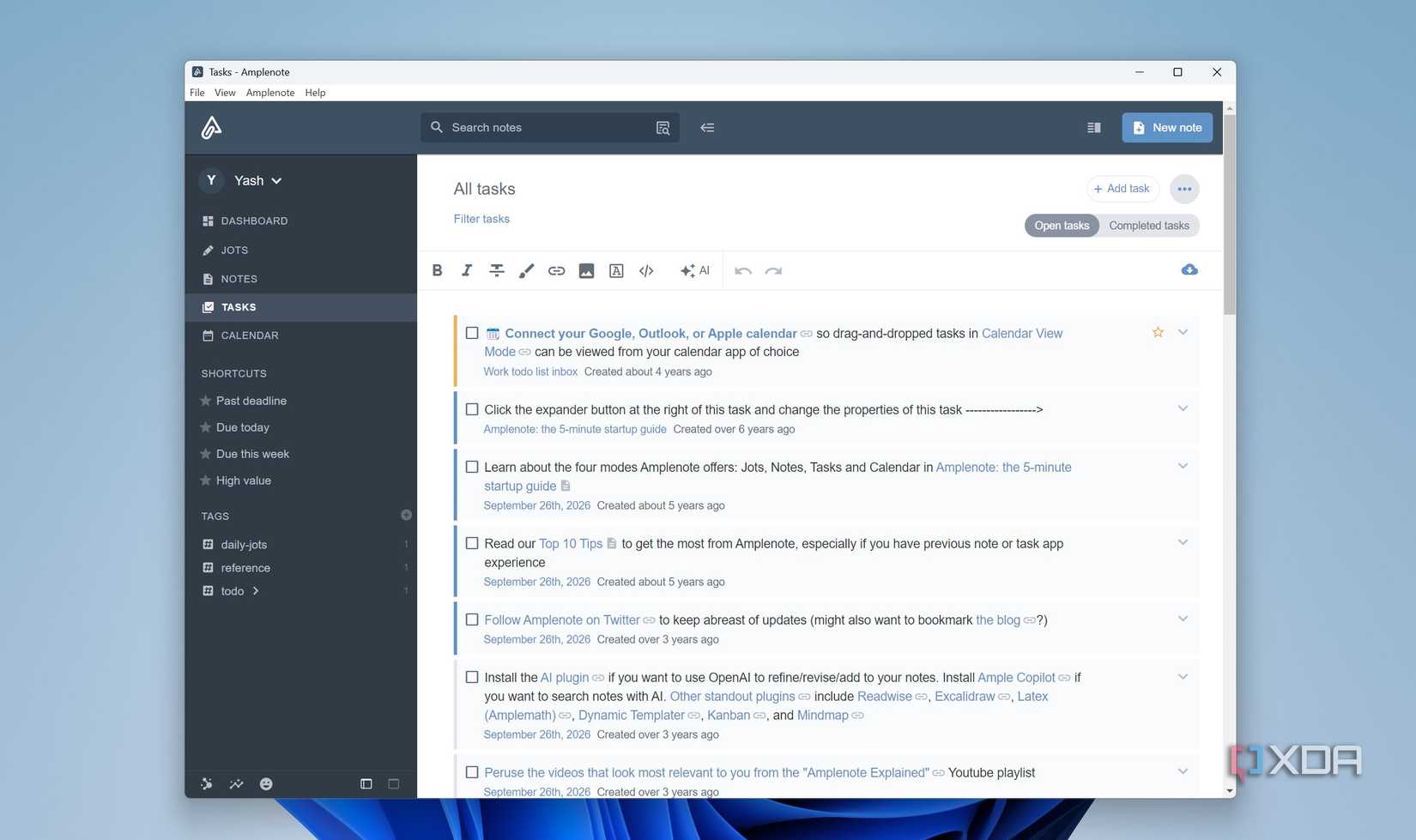
Task: Expand the Click the expander button task
Action: coord(1183,408)
